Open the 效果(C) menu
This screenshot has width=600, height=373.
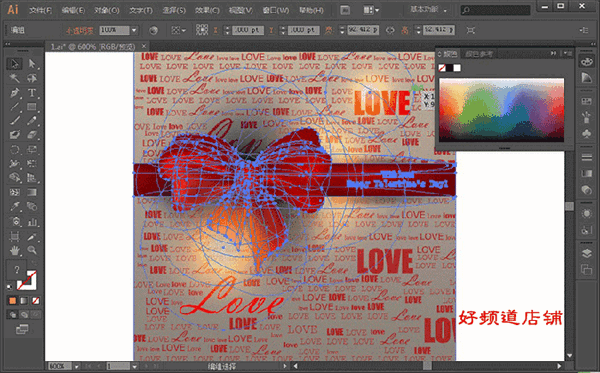207,10
